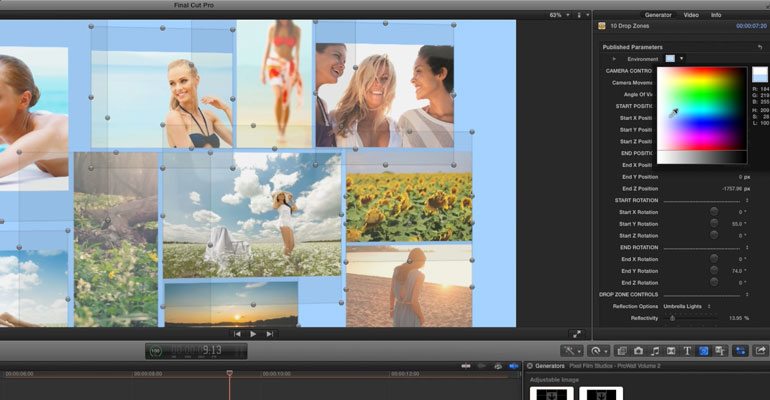Click the timeline playhead marker

point(229,373)
